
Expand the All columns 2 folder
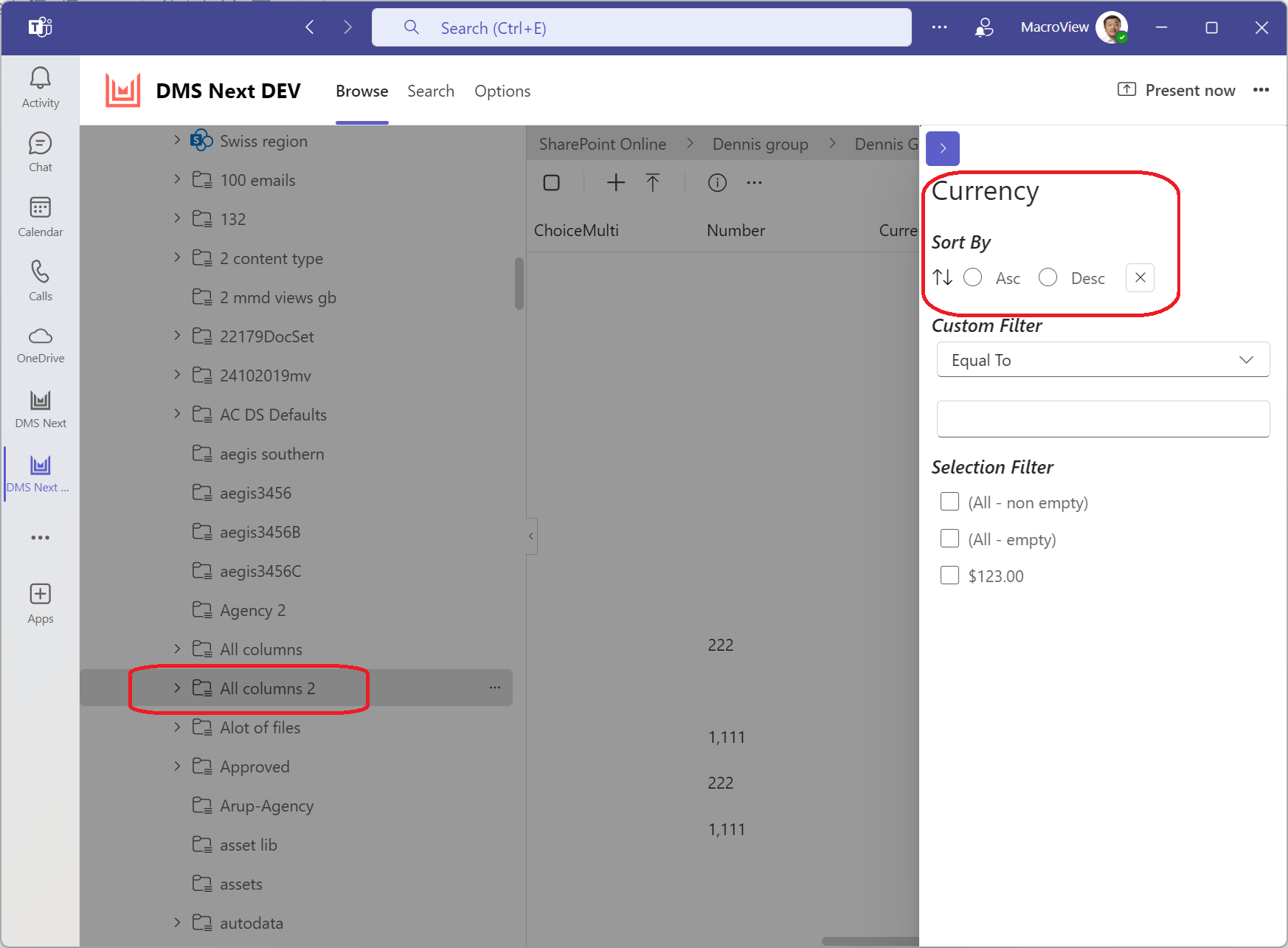coord(177,688)
